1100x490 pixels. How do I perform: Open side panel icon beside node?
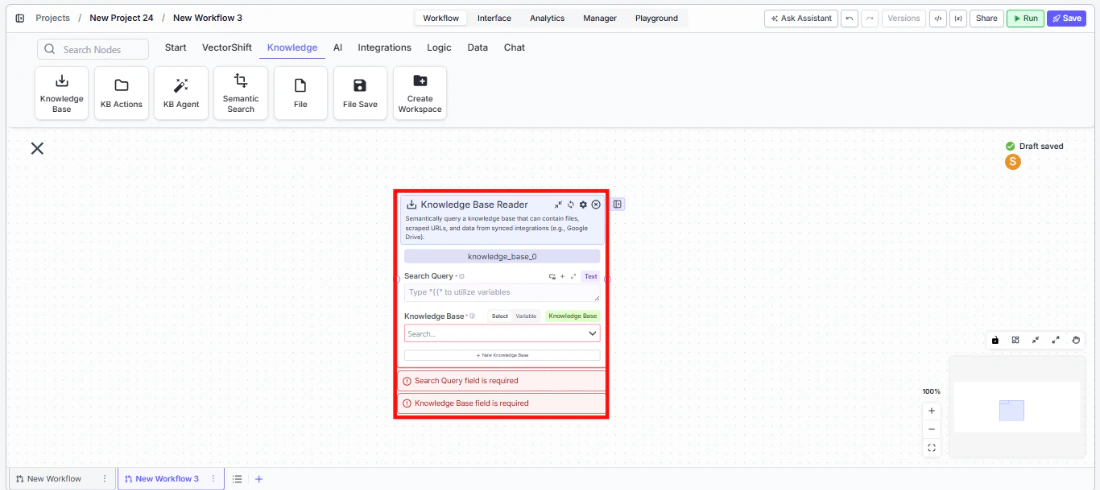pos(617,204)
